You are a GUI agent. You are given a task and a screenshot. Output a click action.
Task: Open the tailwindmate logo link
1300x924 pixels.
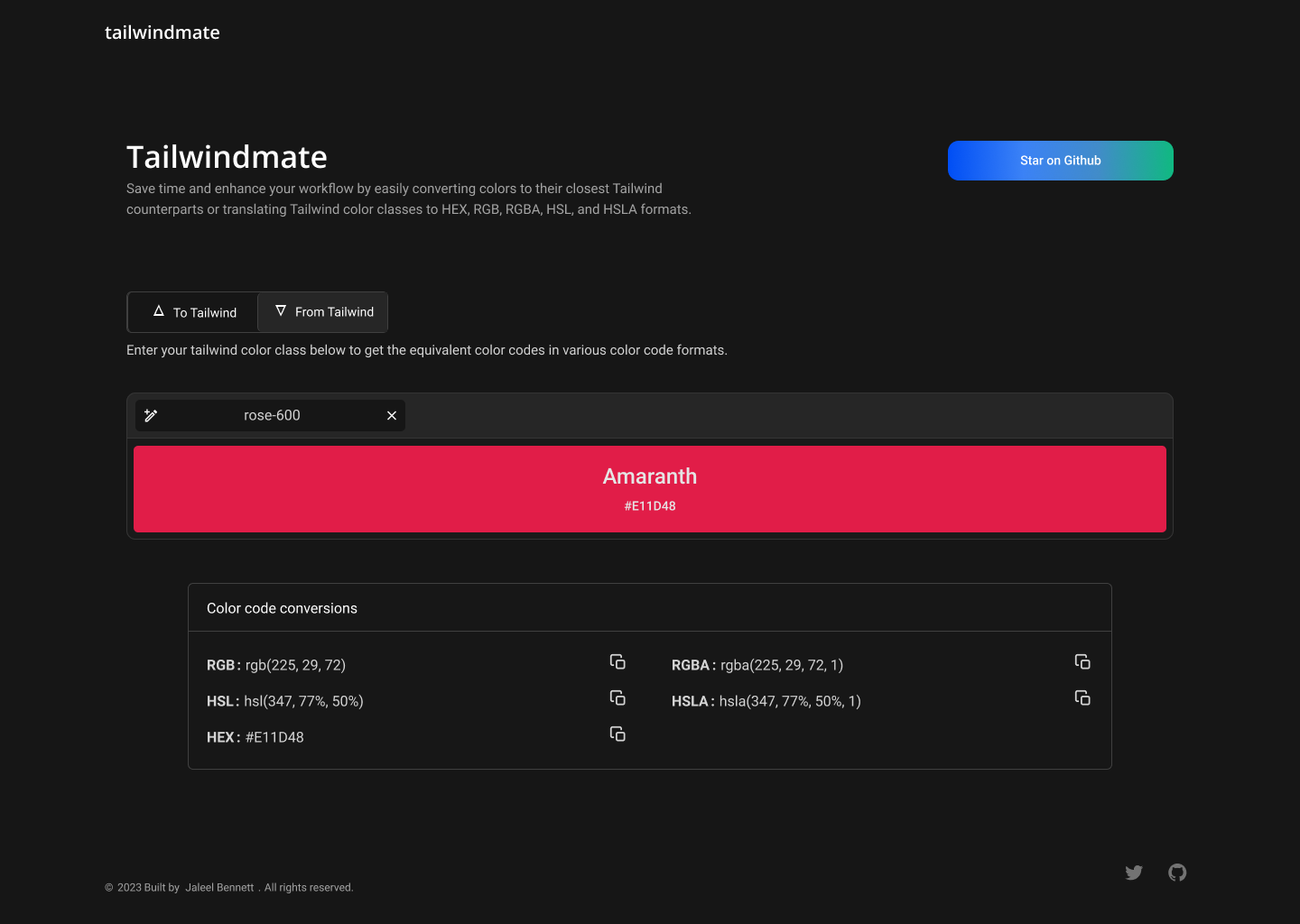coord(162,32)
